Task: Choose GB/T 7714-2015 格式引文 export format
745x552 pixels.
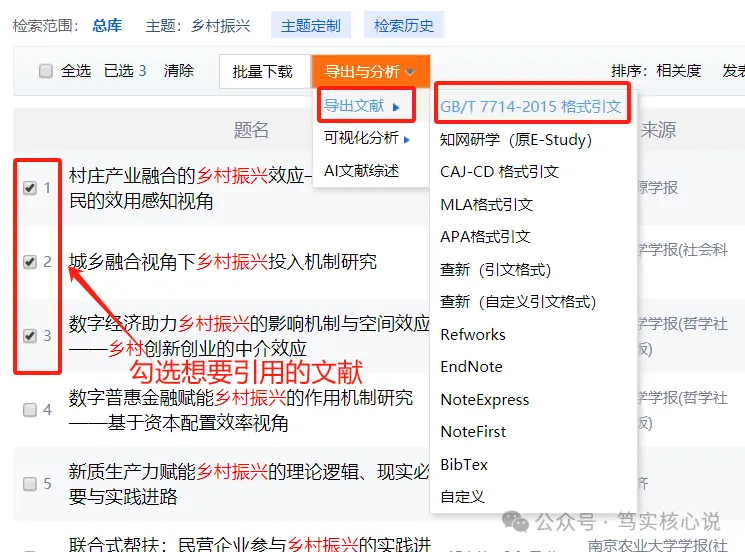Action: pyautogui.click(x=531, y=106)
